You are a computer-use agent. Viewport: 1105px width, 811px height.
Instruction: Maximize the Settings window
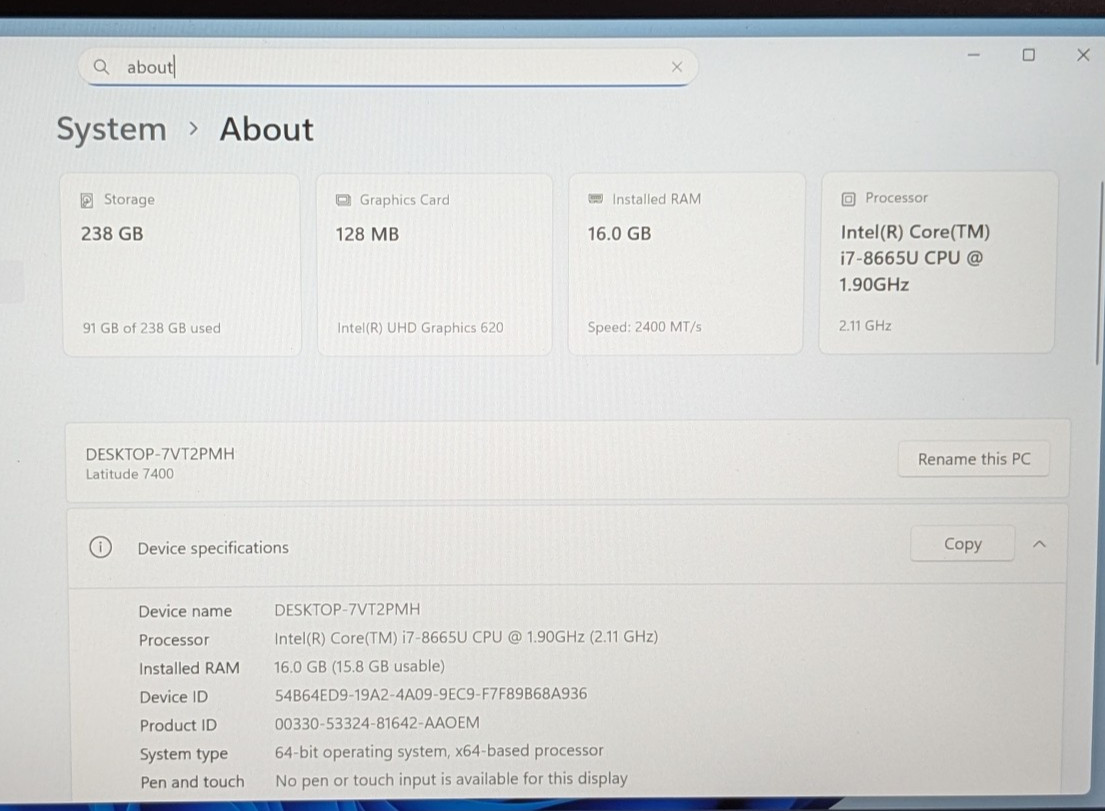pyautogui.click(x=1028, y=55)
